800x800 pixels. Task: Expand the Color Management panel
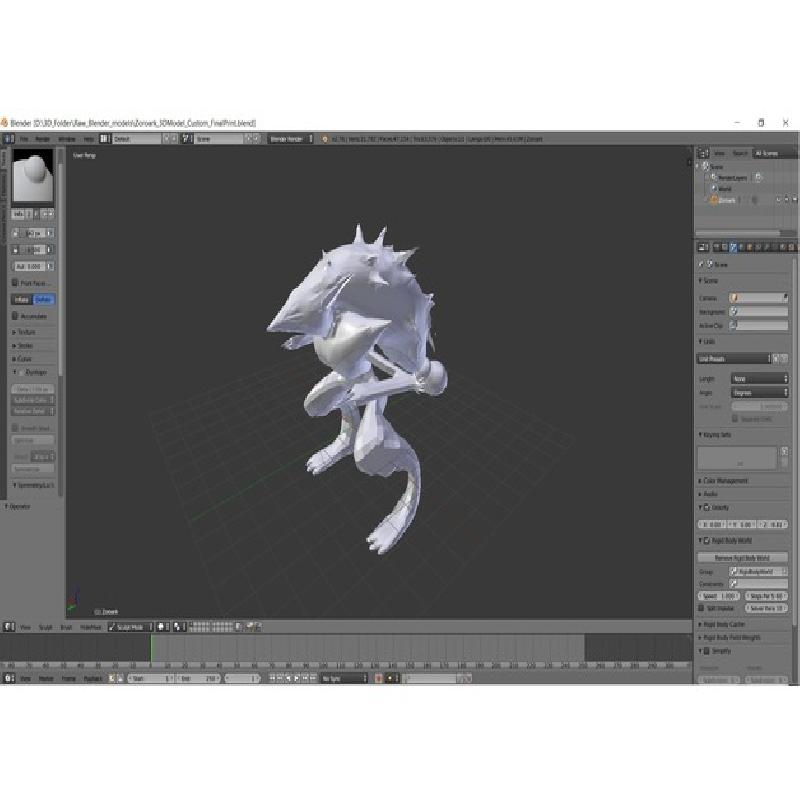click(723, 481)
